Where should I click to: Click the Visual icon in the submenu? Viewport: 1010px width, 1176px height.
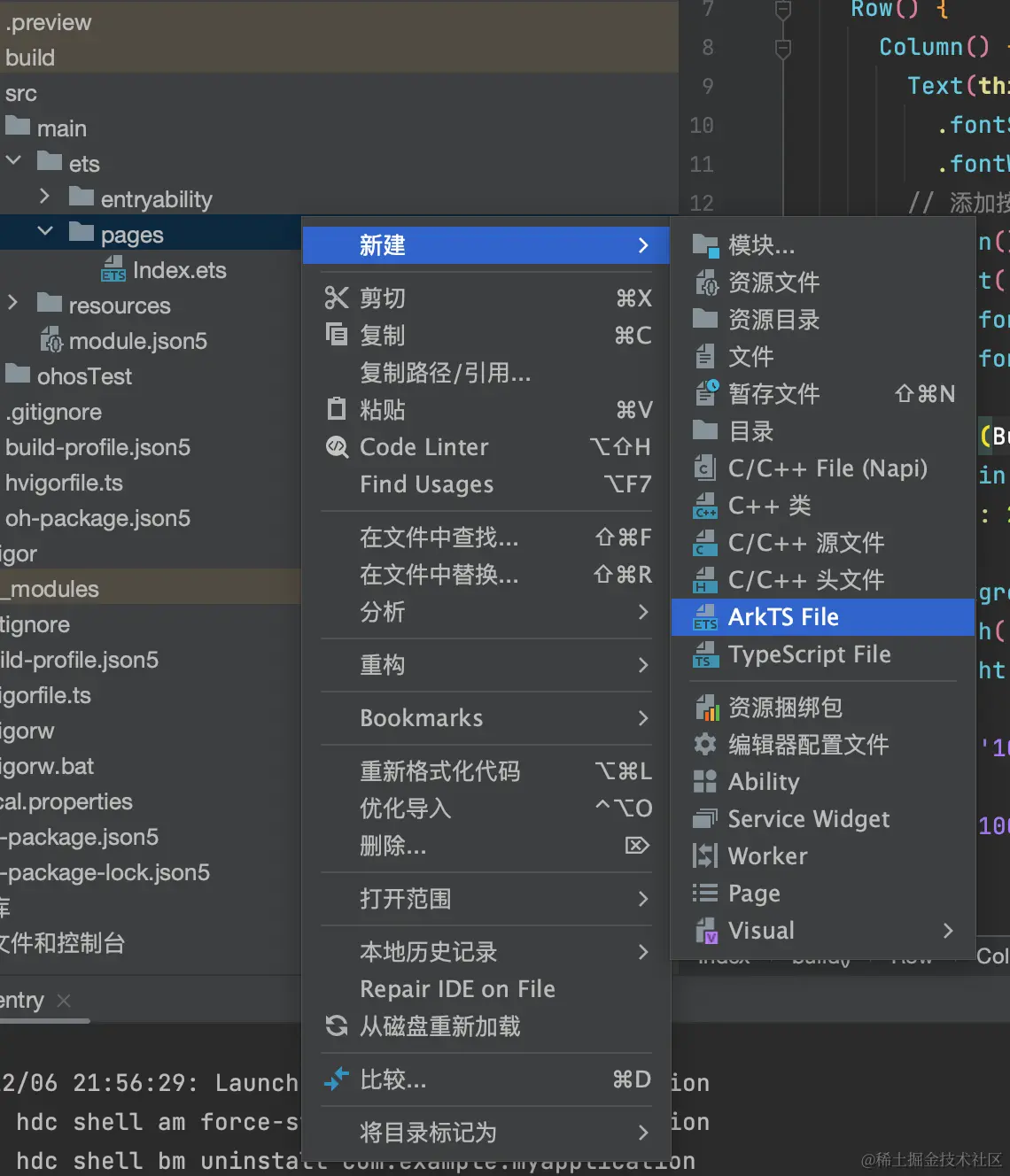[706, 931]
